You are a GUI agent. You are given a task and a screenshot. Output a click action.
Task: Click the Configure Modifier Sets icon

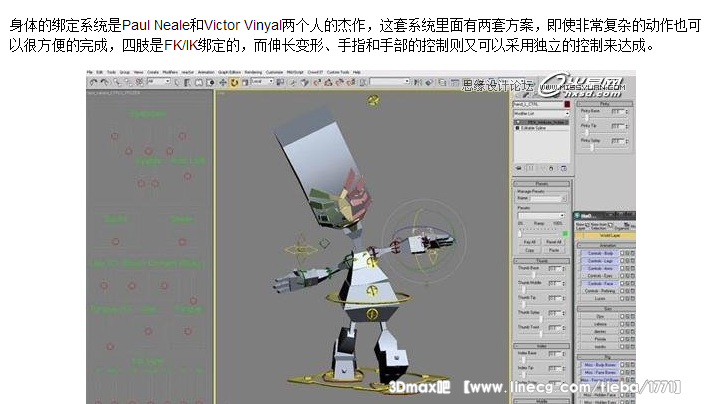click(x=563, y=168)
